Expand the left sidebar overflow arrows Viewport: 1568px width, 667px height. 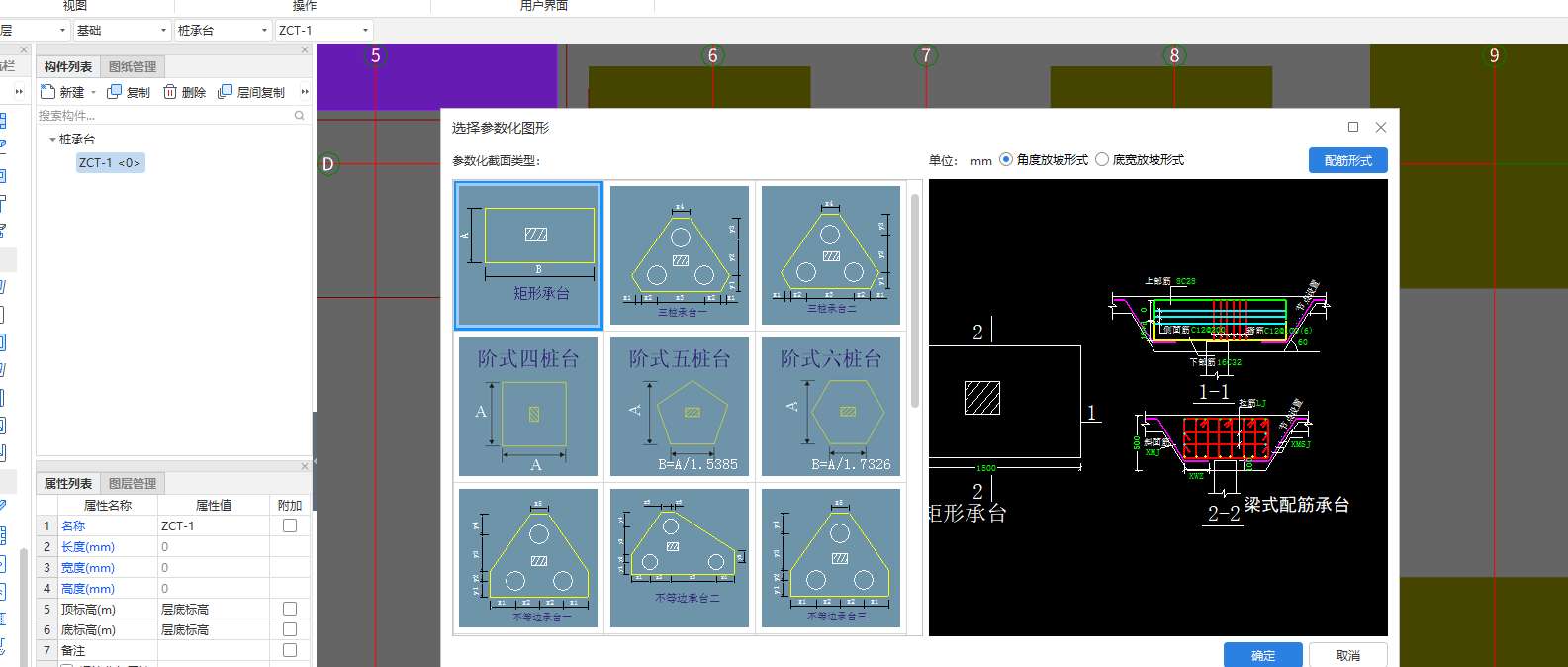(19, 92)
